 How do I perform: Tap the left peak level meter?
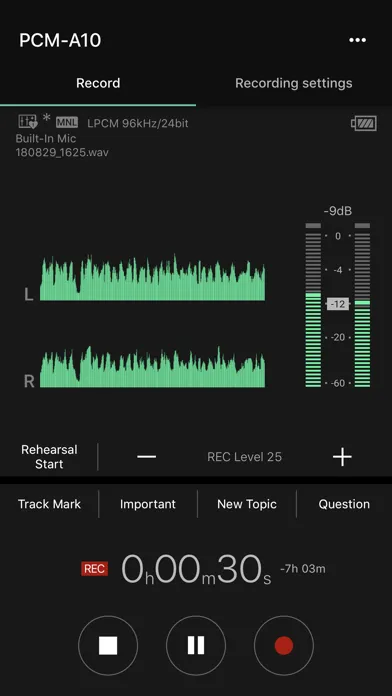pos(313,305)
